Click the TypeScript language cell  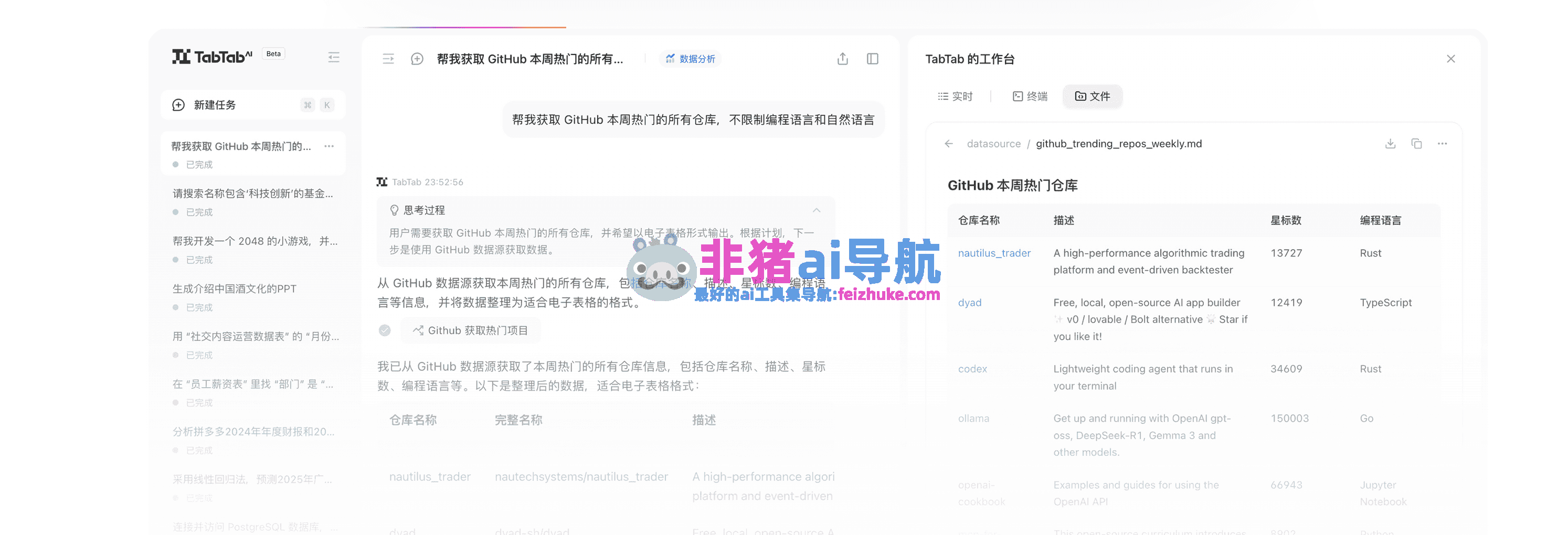pyautogui.click(x=1385, y=303)
